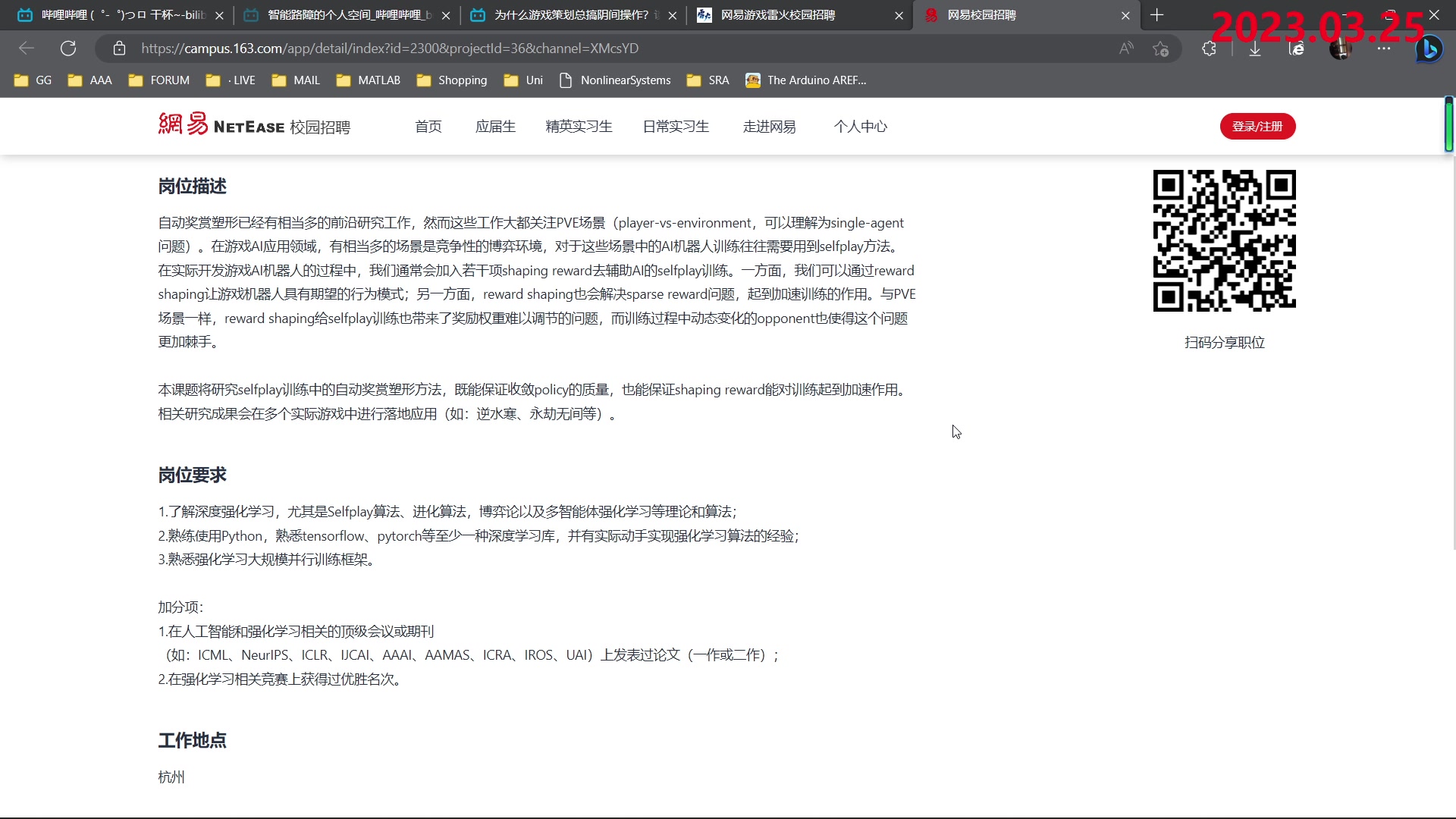Open 日常实习生 in site navigation

(x=676, y=127)
